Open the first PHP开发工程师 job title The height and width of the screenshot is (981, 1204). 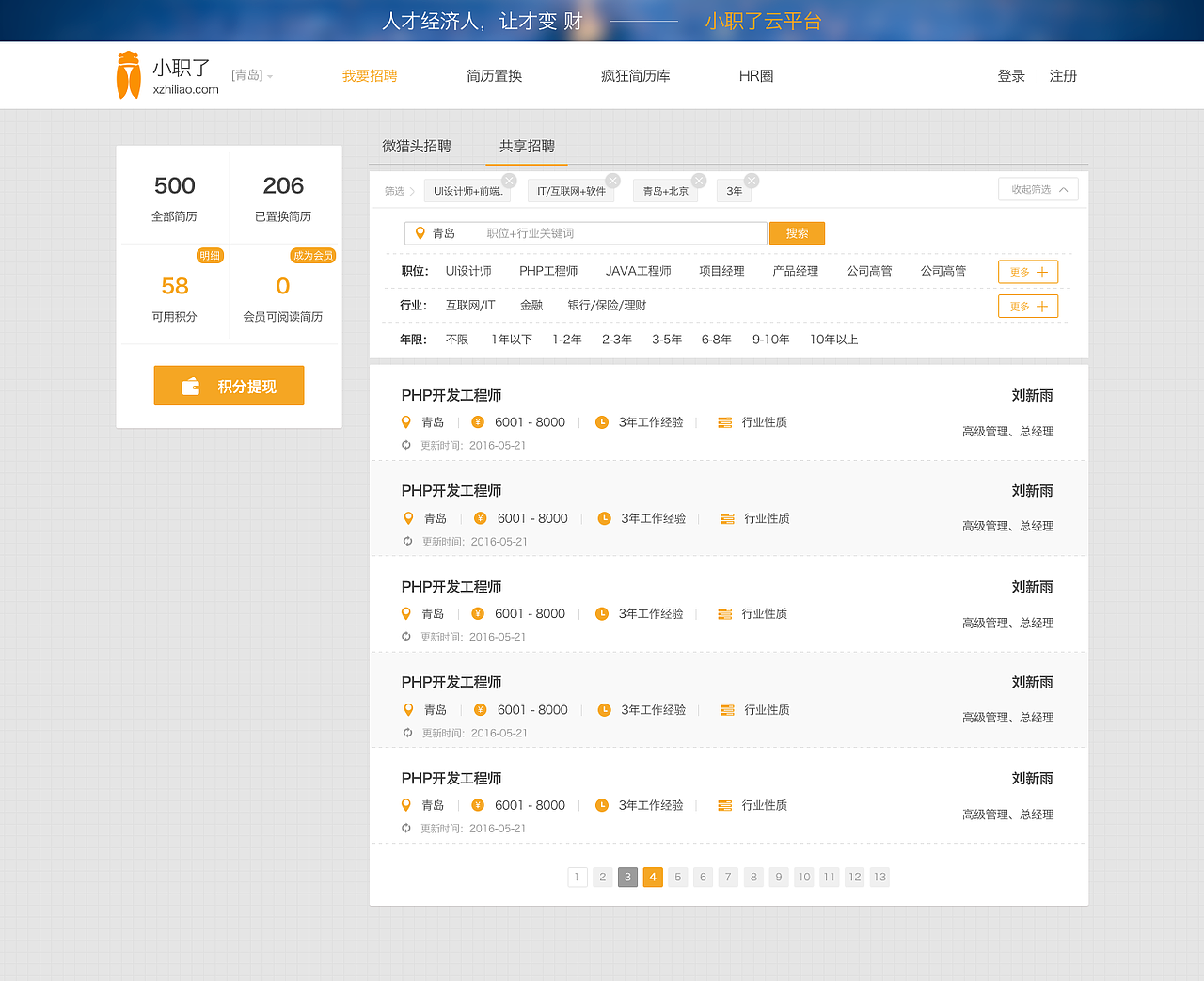point(451,396)
